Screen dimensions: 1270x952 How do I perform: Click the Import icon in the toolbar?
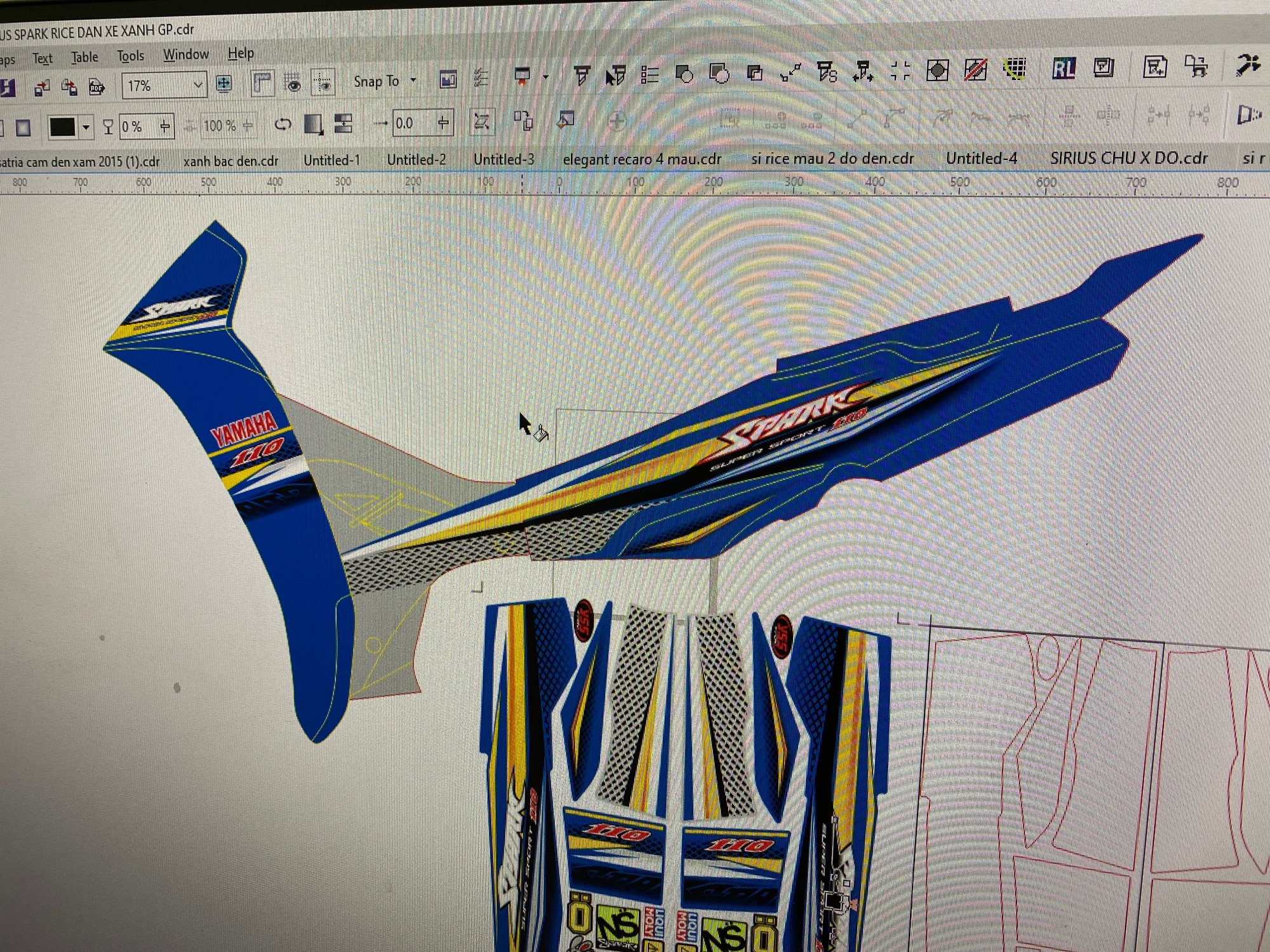(x=42, y=88)
